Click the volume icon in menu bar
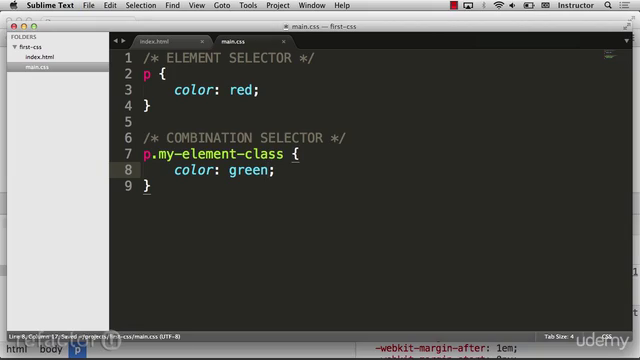The image size is (640, 360). point(512,5)
